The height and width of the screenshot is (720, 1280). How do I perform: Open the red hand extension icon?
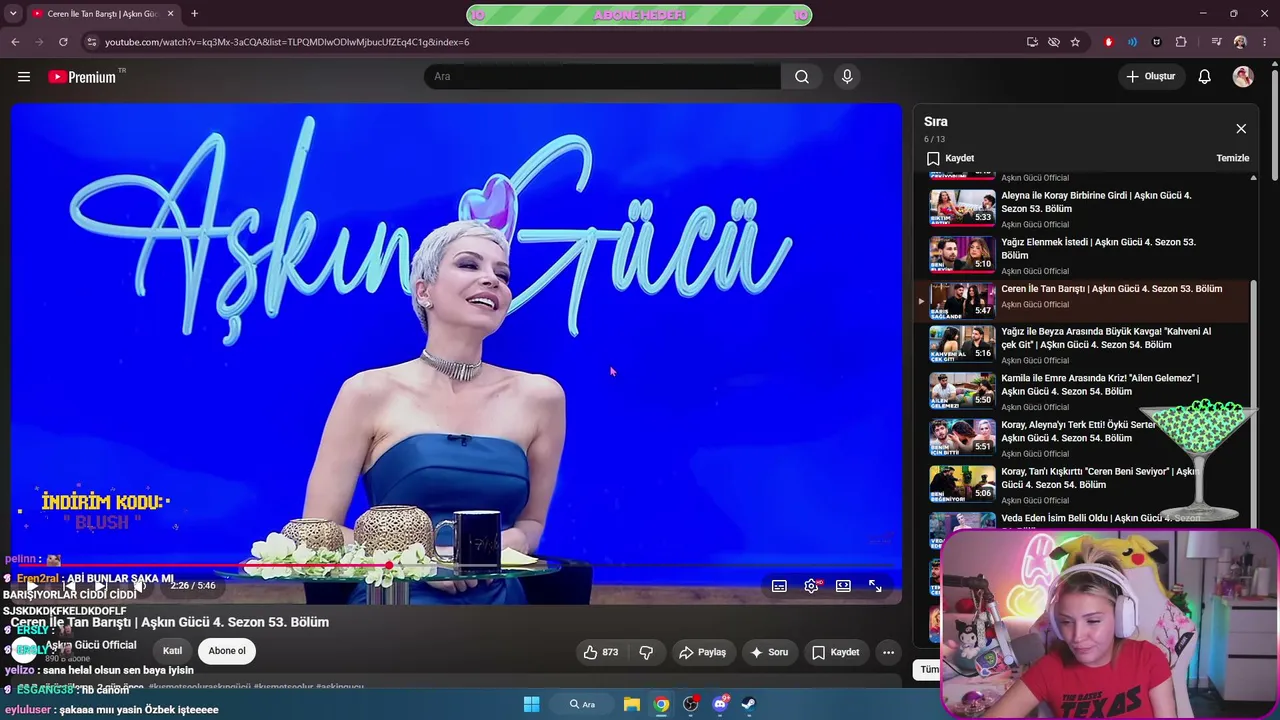1108,42
